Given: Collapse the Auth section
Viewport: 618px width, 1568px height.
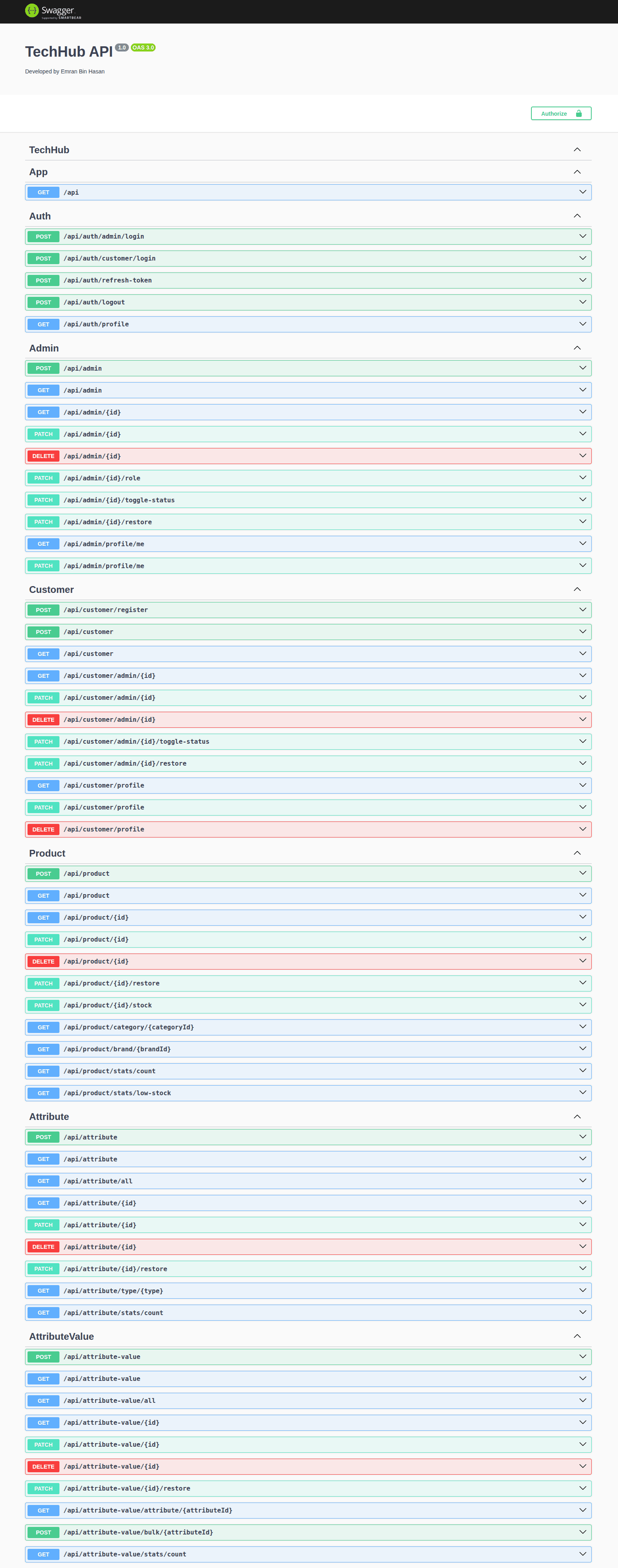Looking at the screenshot, I should 577,216.
